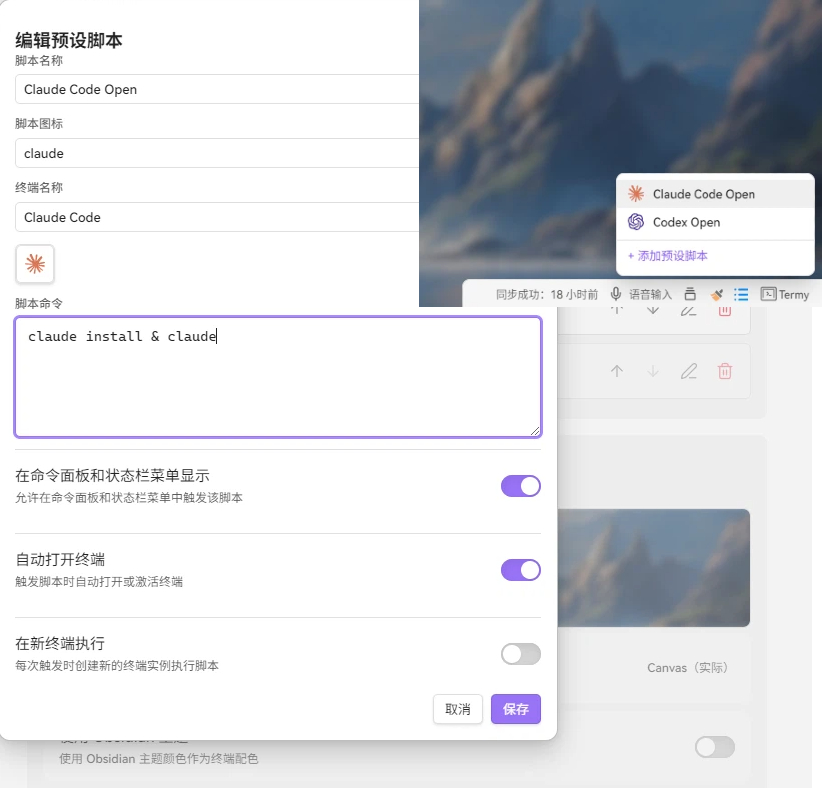Screen dimensions: 822x798
Task: Cancel editing with the 取消 button
Action: click(x=458, y=709)
